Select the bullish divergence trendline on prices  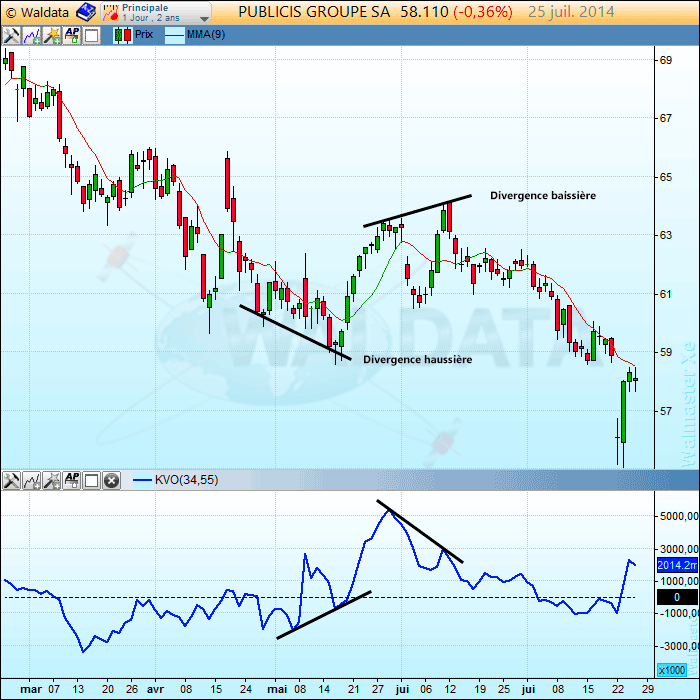tap(296, 332)
